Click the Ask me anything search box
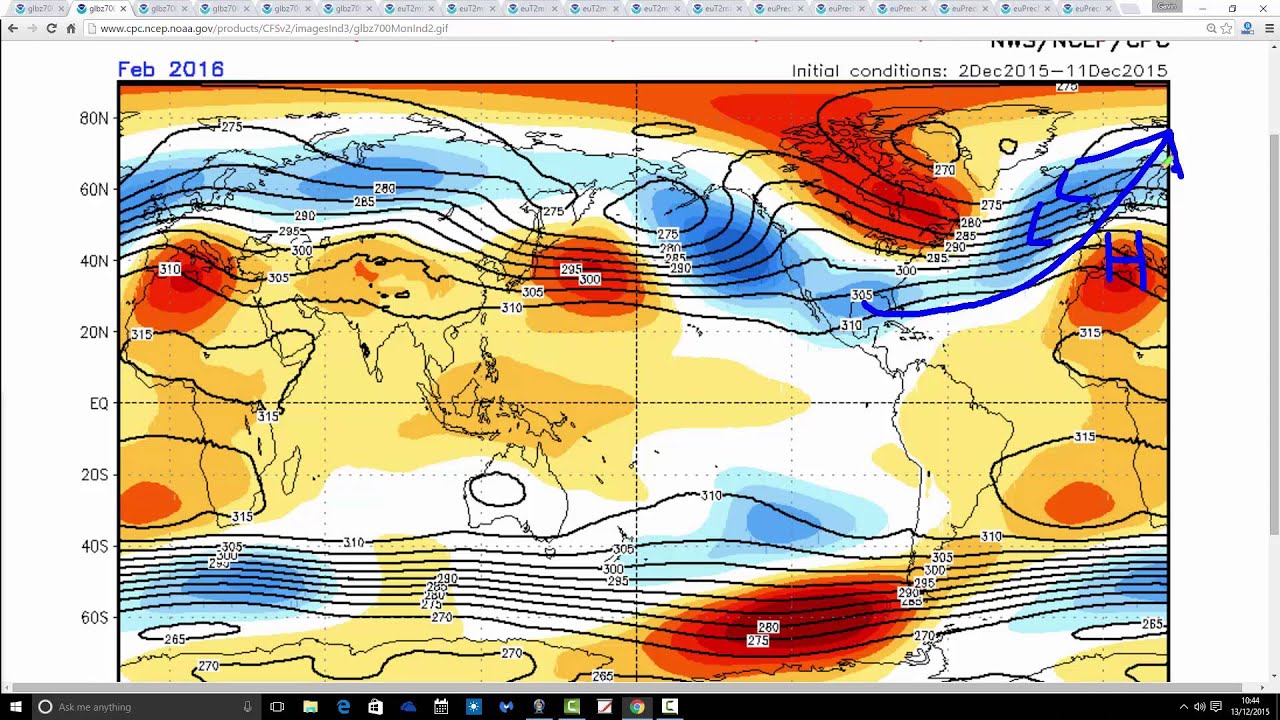 click(145, 707)
